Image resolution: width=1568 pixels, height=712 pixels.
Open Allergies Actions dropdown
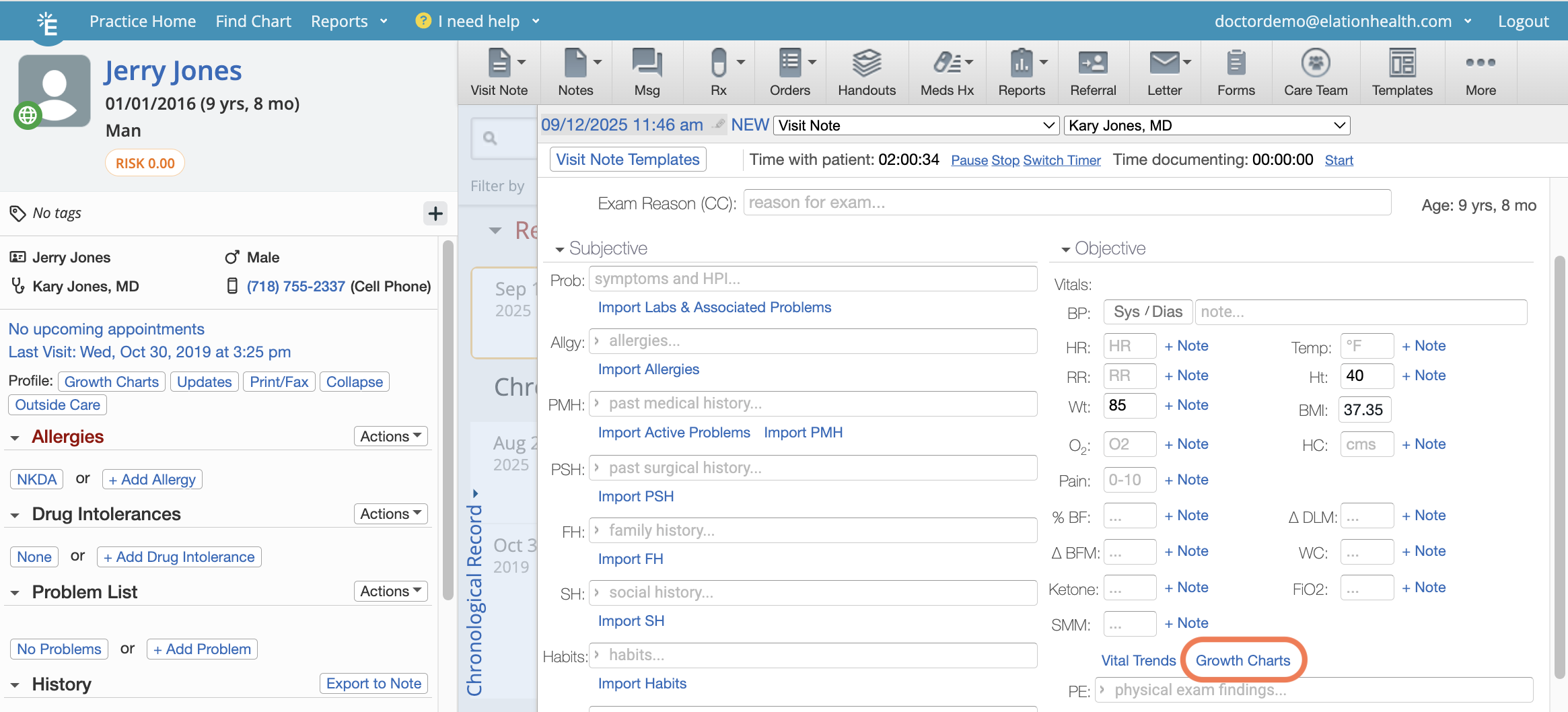(x=390, y=436)
